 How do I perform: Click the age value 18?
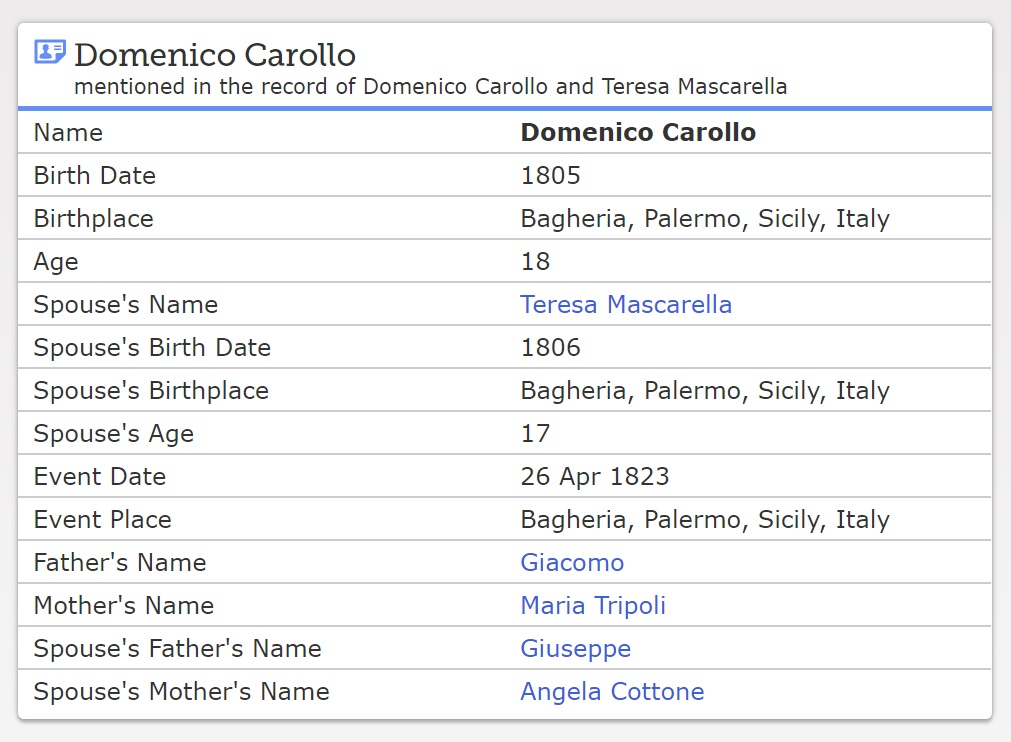535,262
